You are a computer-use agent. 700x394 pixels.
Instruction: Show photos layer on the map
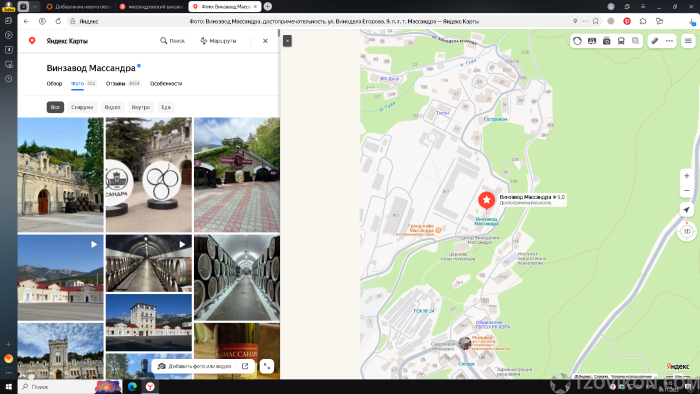[x=606, y=41]
